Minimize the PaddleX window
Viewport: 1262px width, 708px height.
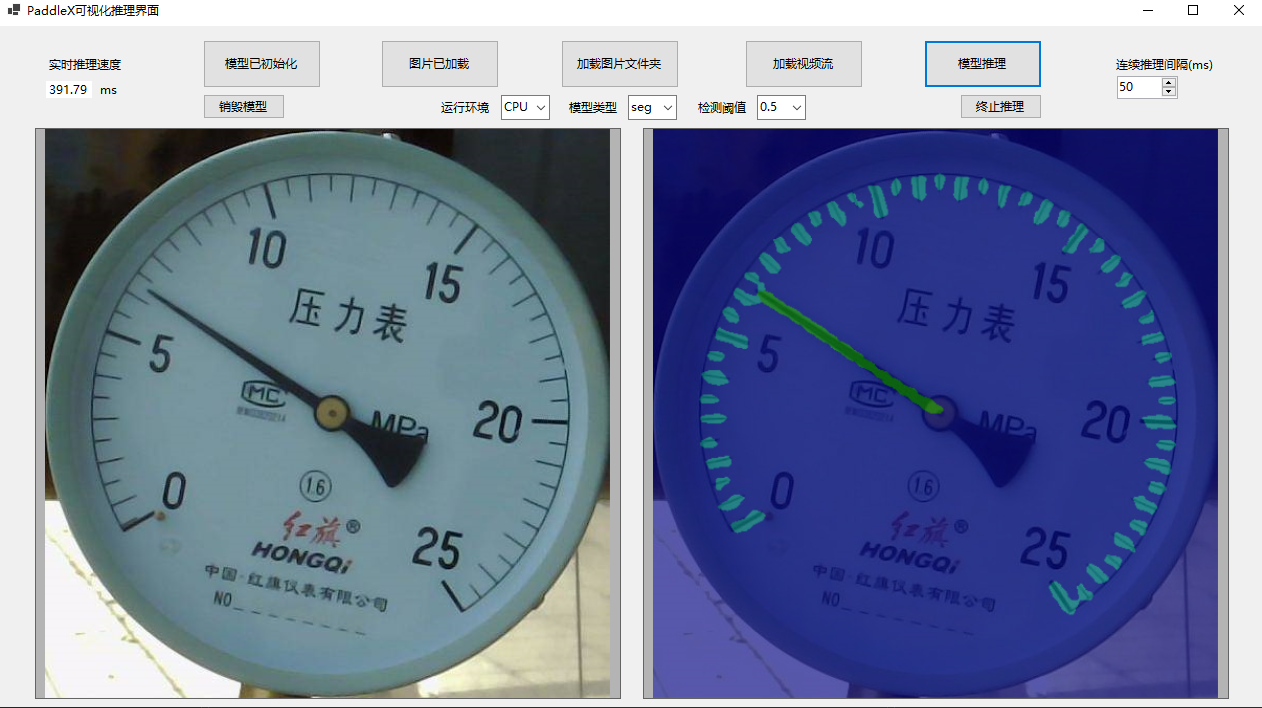(1147, 10)
